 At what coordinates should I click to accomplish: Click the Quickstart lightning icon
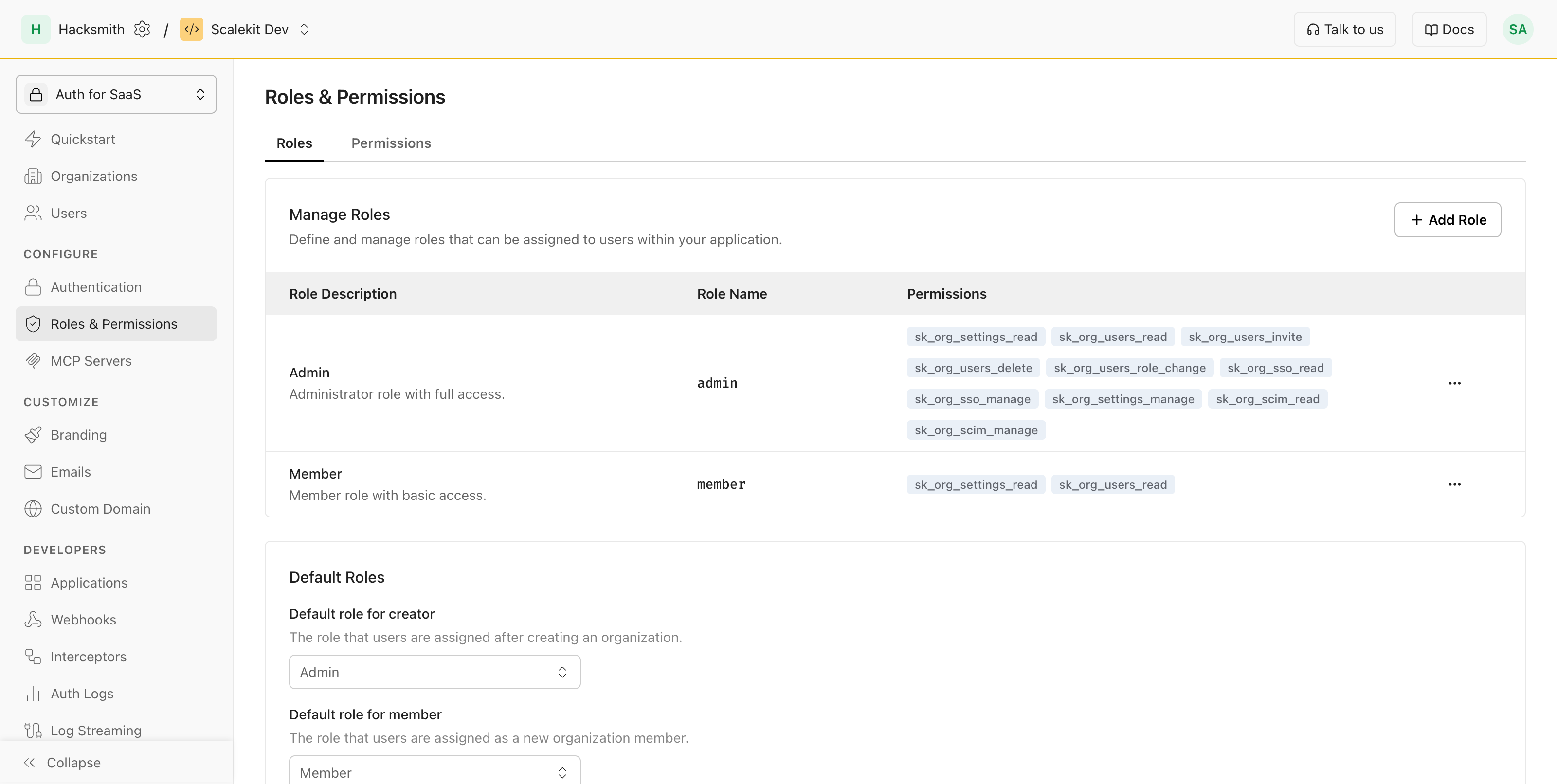(x=33, y=140)
